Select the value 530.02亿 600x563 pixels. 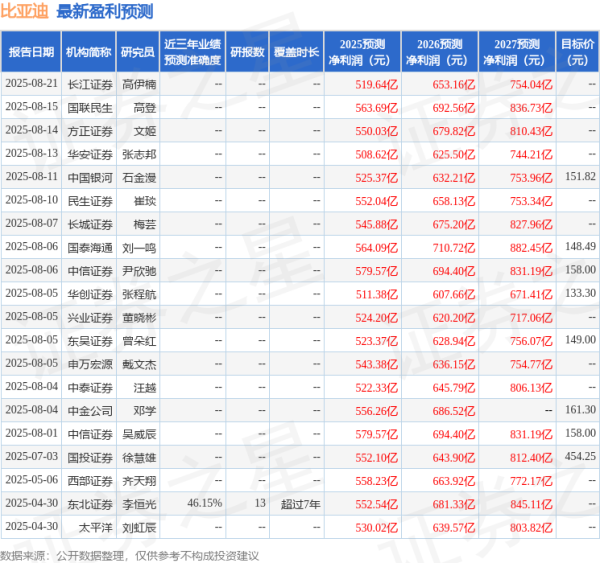(x=377, y=528)
